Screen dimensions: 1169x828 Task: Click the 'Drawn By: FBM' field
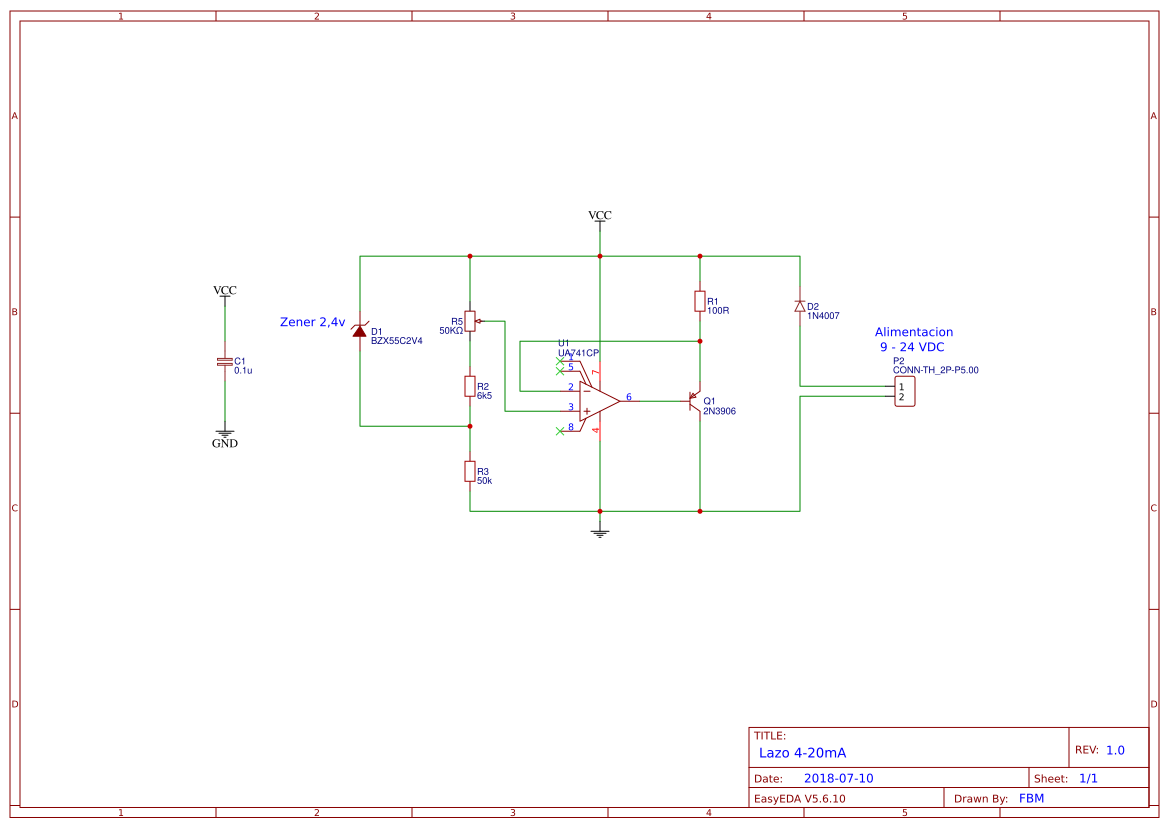1000,798
